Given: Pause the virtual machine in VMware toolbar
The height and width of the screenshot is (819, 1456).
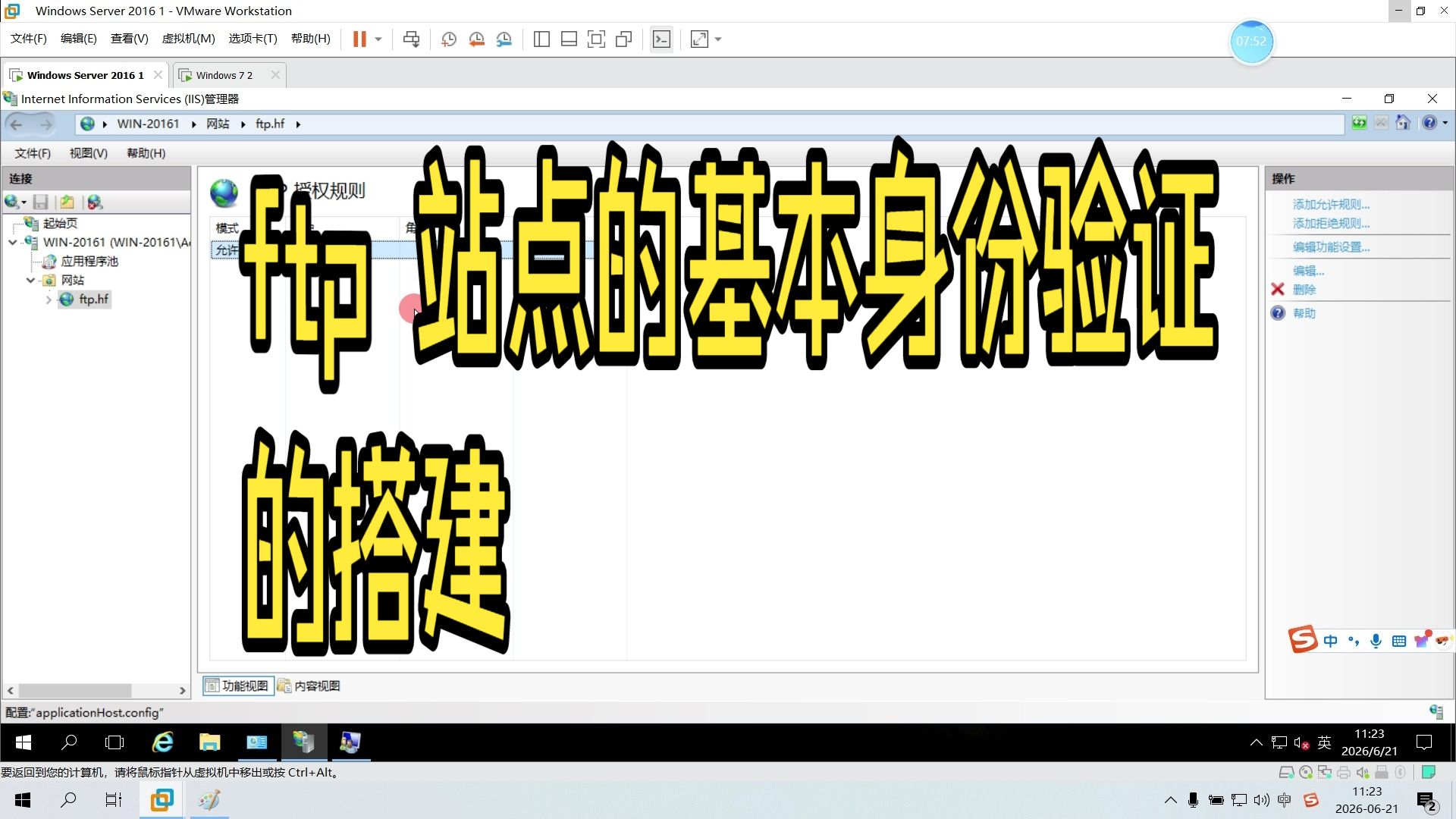Looking at the screenshot, I should click(359, 39).
